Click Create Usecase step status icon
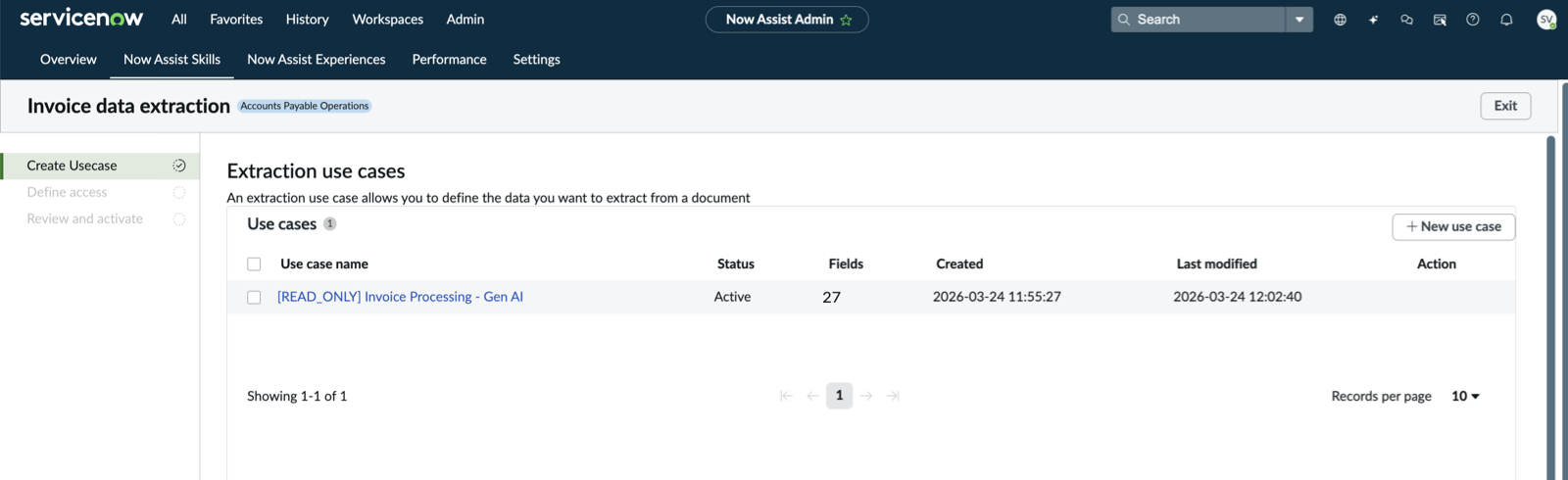The height and width of the screenshot is (480, 1568). pos(179,166)
